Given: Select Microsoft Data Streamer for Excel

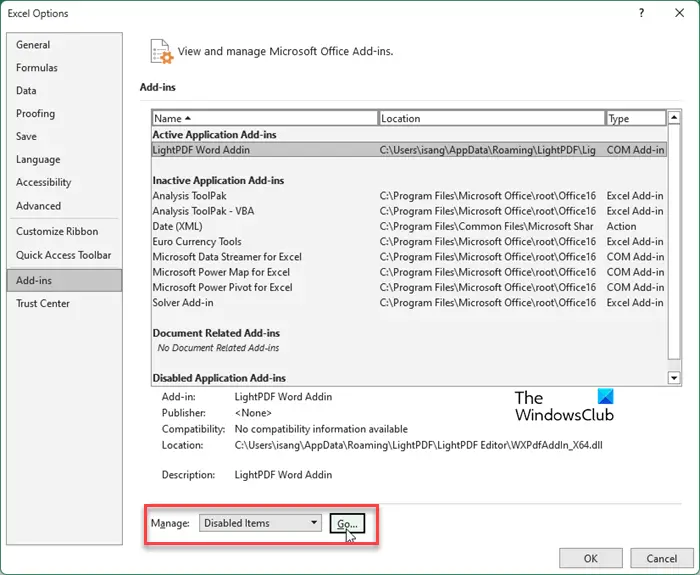Looking at the screenshot, I should click(409, 257).
